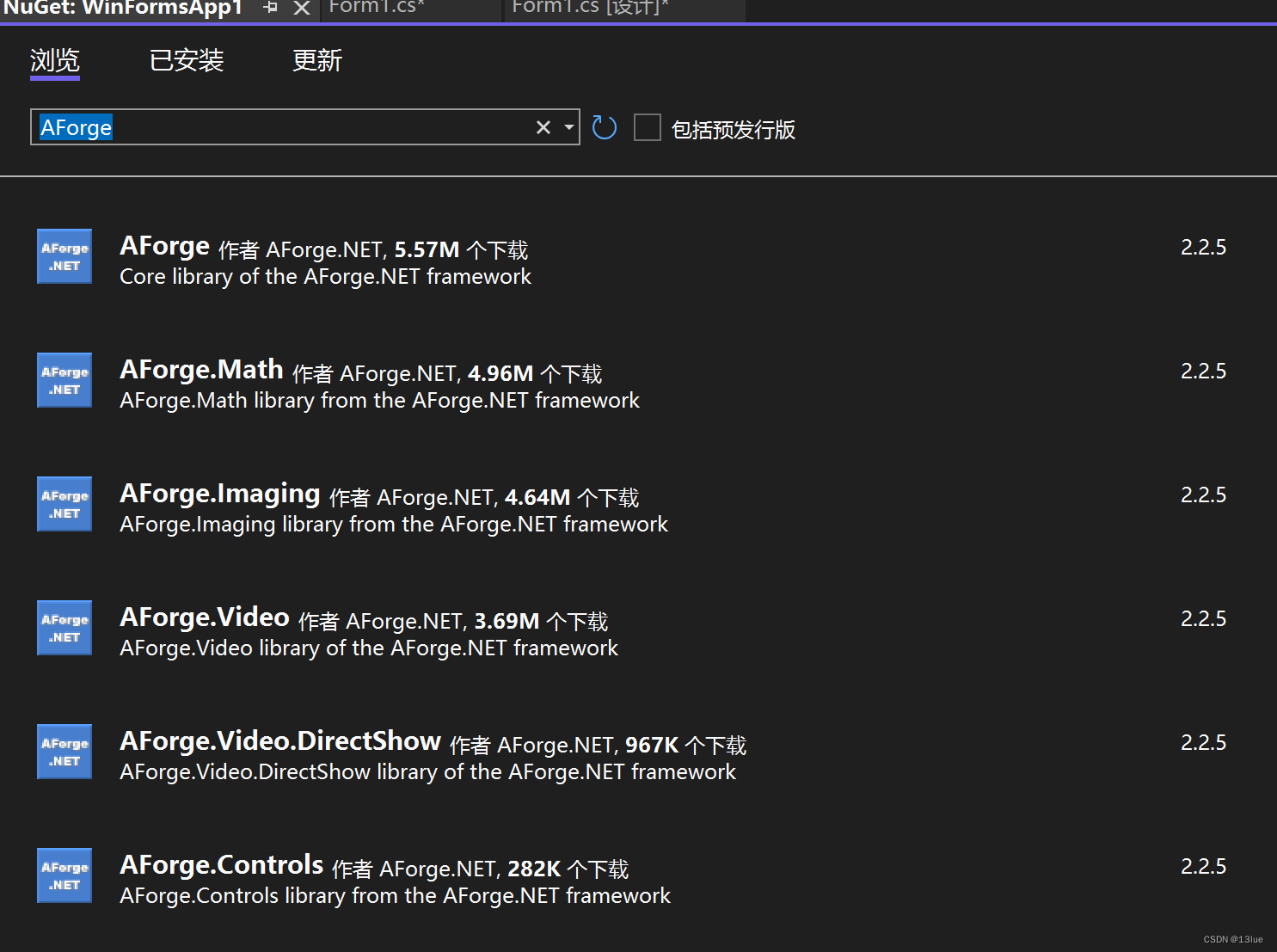This screenshot has height=952, width=1277.
Task: Select the NuGet: WinFormsApp1 tab title
Action: coord(123,8)
